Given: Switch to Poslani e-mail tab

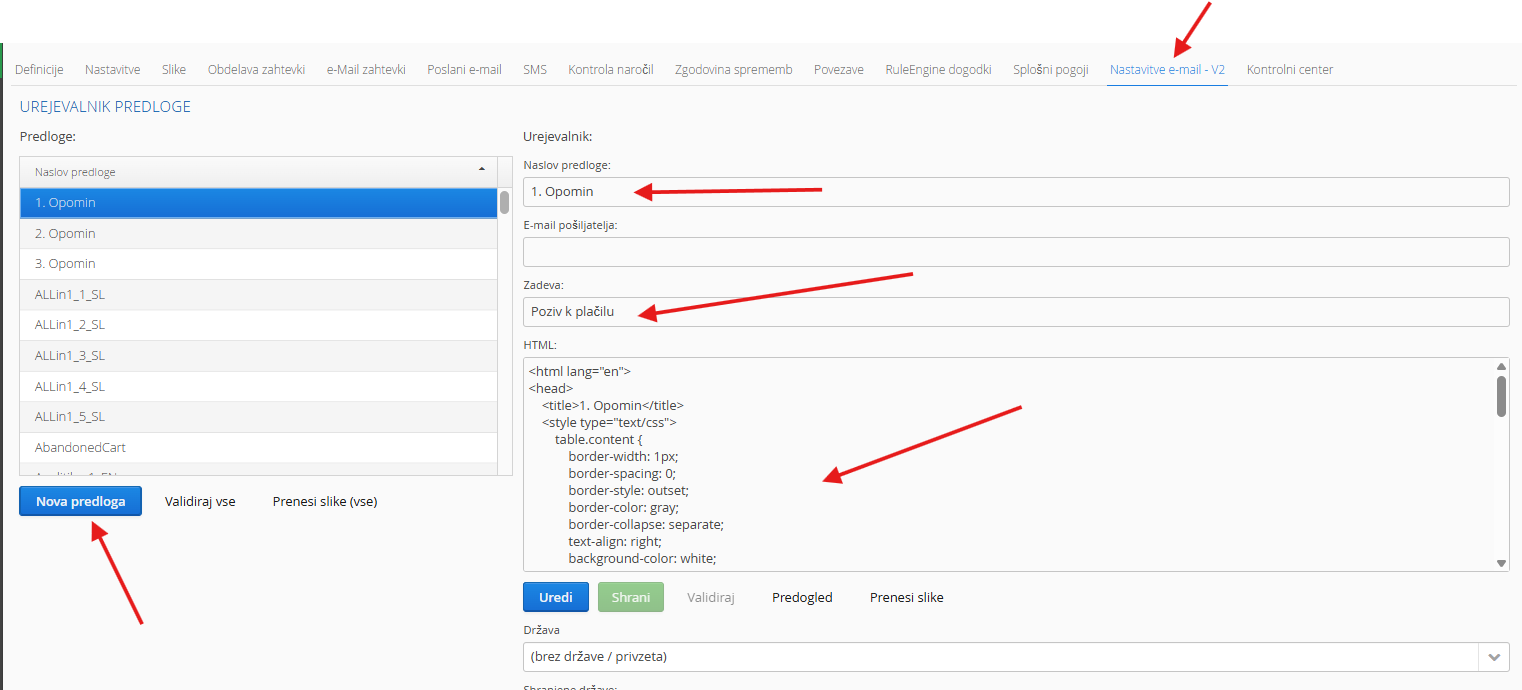Looking at the screenshot, I should 464,69.
